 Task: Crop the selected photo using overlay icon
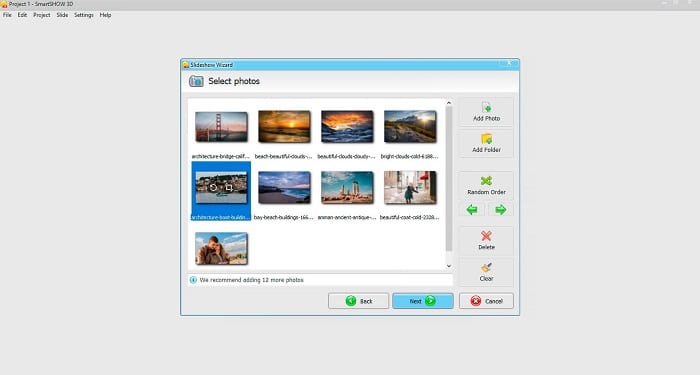click(229, 188)
